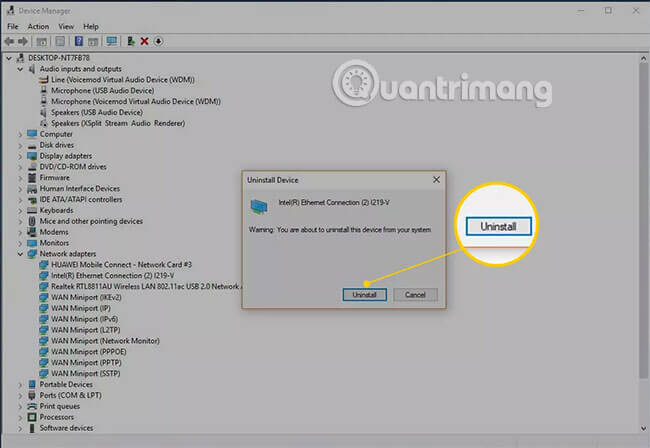Expand the Computer category
The image size is (650, 448).
20,134
